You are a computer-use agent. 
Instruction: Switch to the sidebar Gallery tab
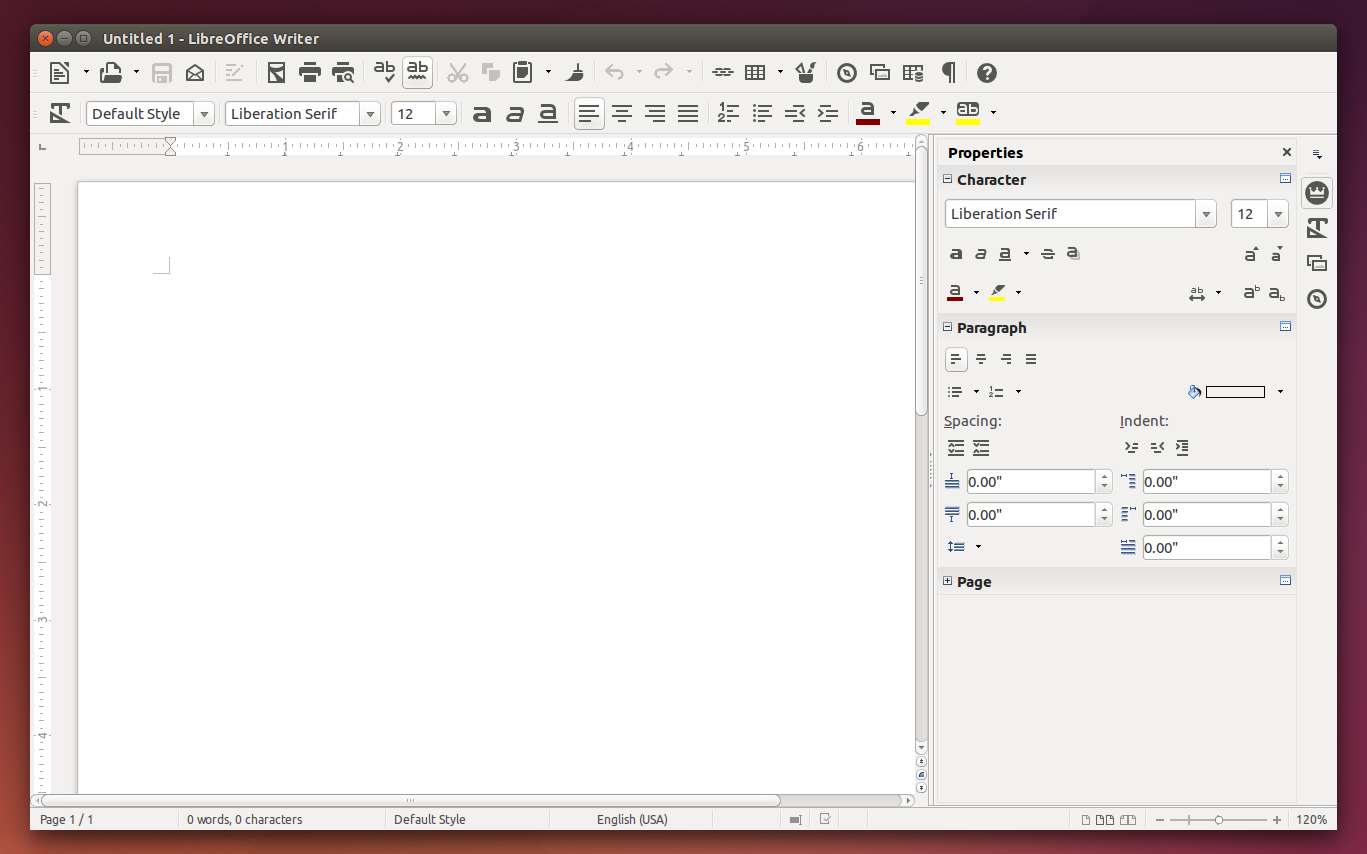click(1317, 263)
